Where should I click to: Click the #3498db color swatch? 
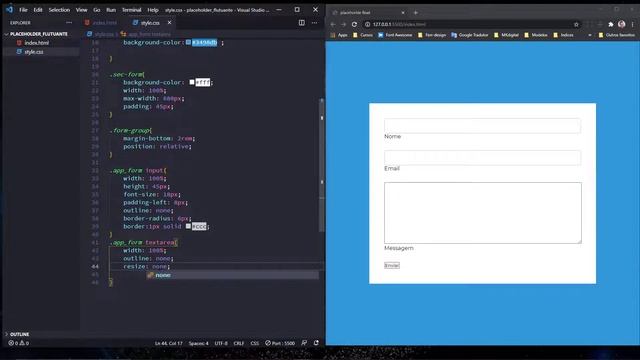[x=188, y=42]
